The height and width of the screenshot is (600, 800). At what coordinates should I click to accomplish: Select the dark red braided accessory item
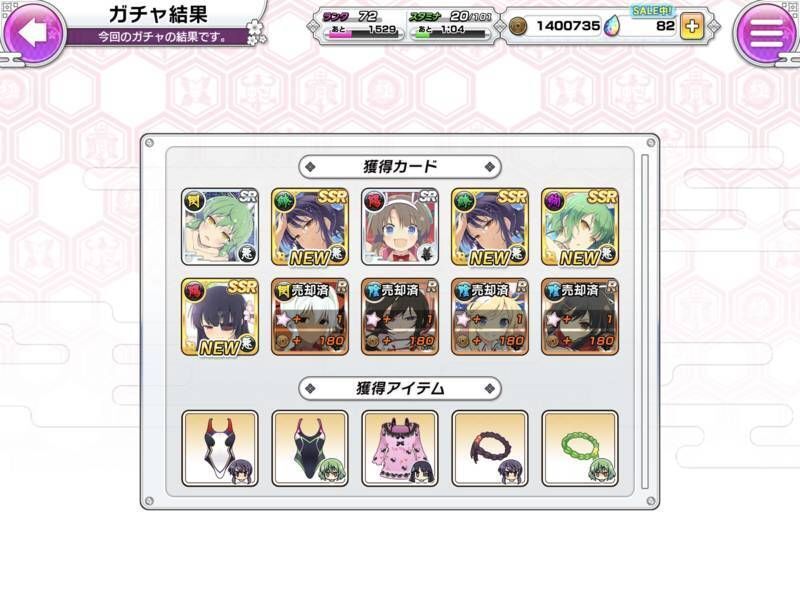(490, 448)
